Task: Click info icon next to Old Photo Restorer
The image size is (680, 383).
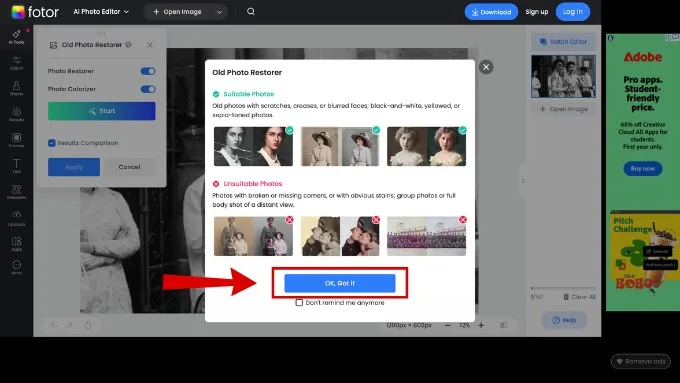Action: [128, 44]
